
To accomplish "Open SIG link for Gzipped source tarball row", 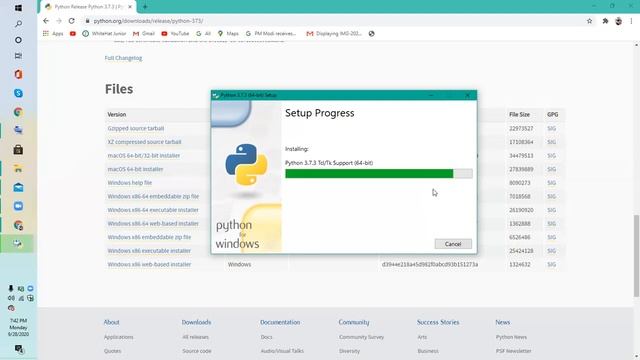I will coord(551,128).
